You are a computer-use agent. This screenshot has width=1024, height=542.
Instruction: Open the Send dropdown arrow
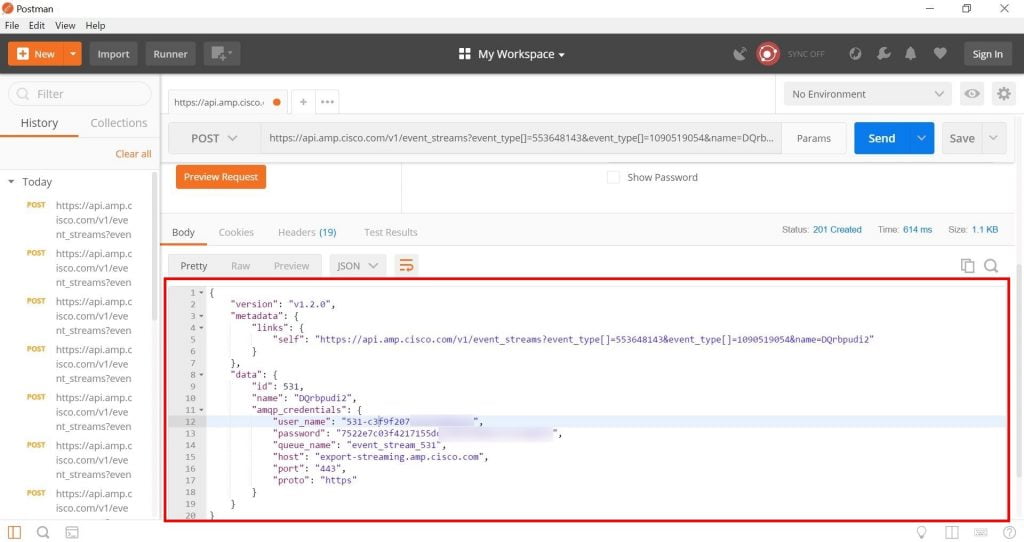921,138
